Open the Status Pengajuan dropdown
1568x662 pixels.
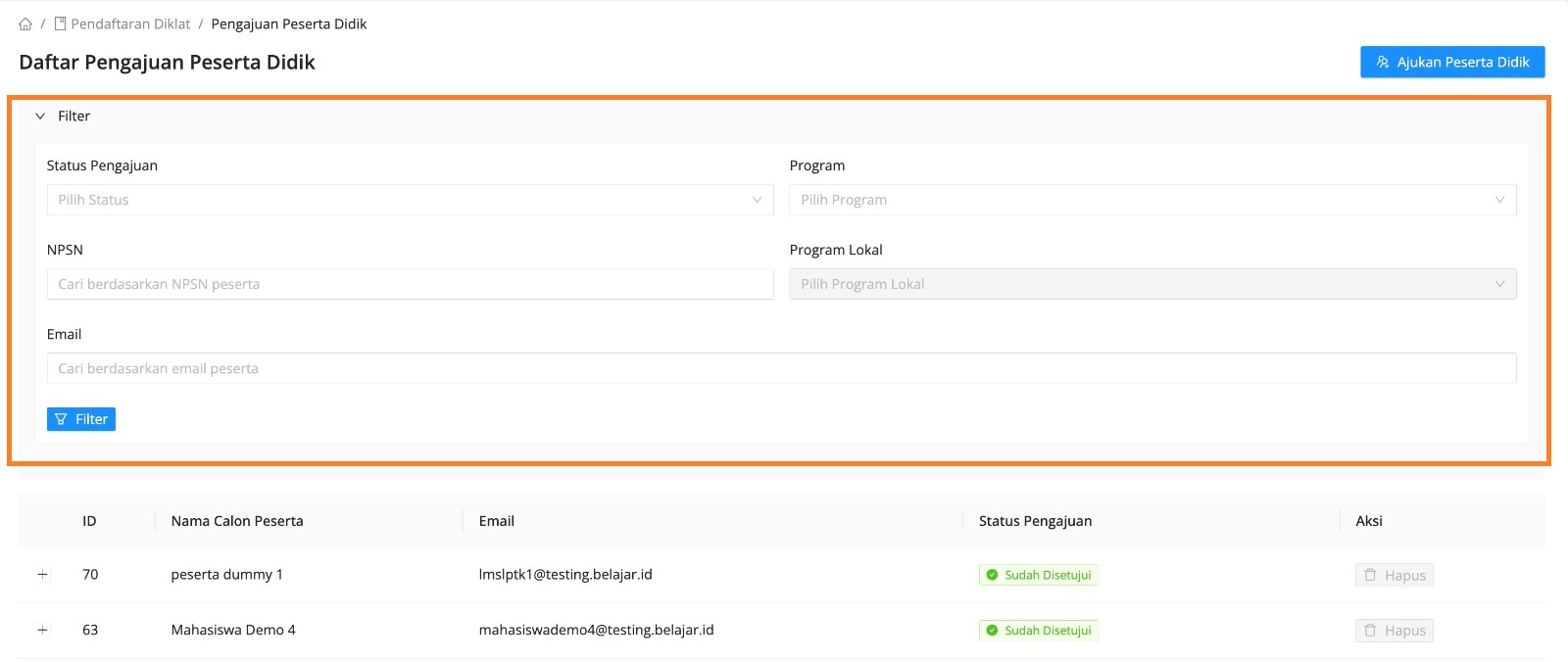[410, 200]
